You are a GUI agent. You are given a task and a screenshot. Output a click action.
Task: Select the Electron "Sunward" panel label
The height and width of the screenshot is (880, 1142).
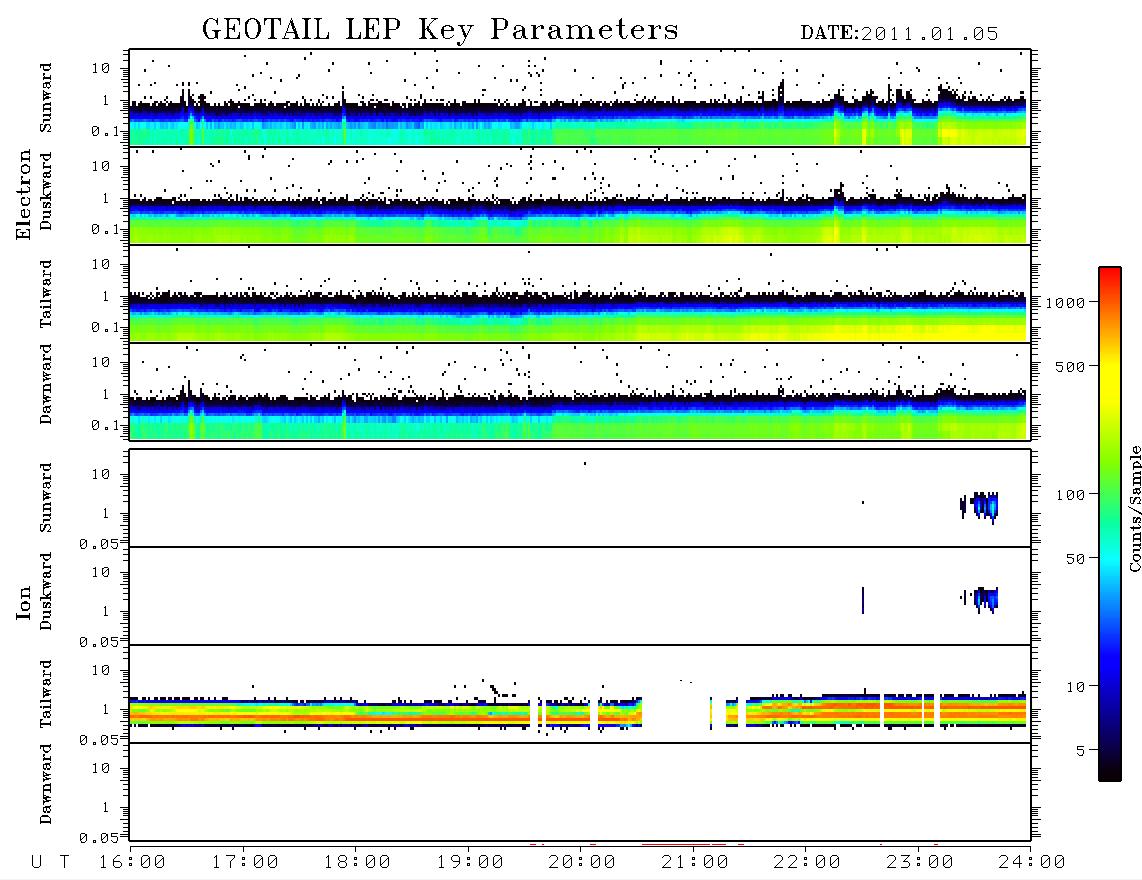46,98
